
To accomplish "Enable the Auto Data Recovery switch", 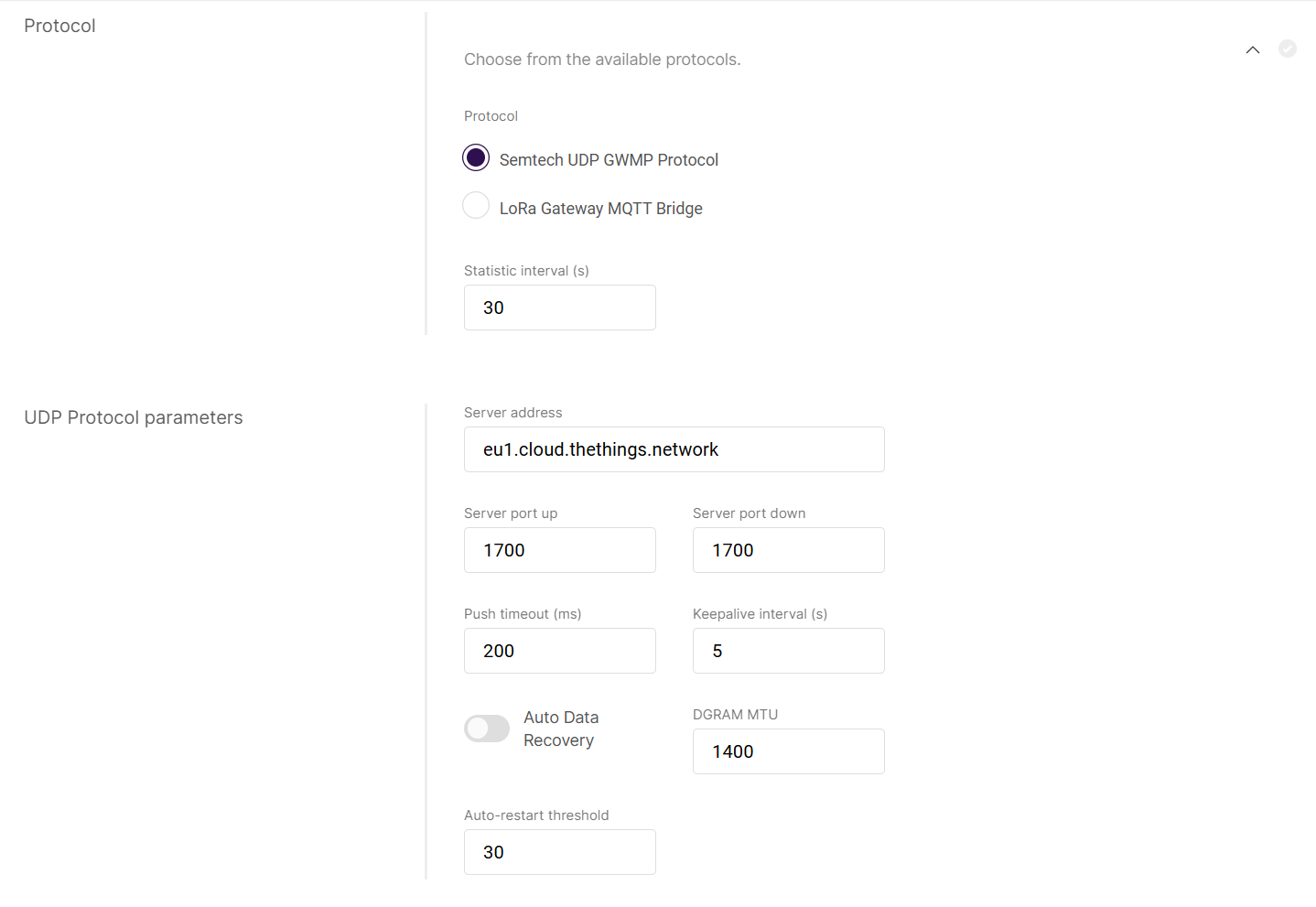I will tap(487, 729).
